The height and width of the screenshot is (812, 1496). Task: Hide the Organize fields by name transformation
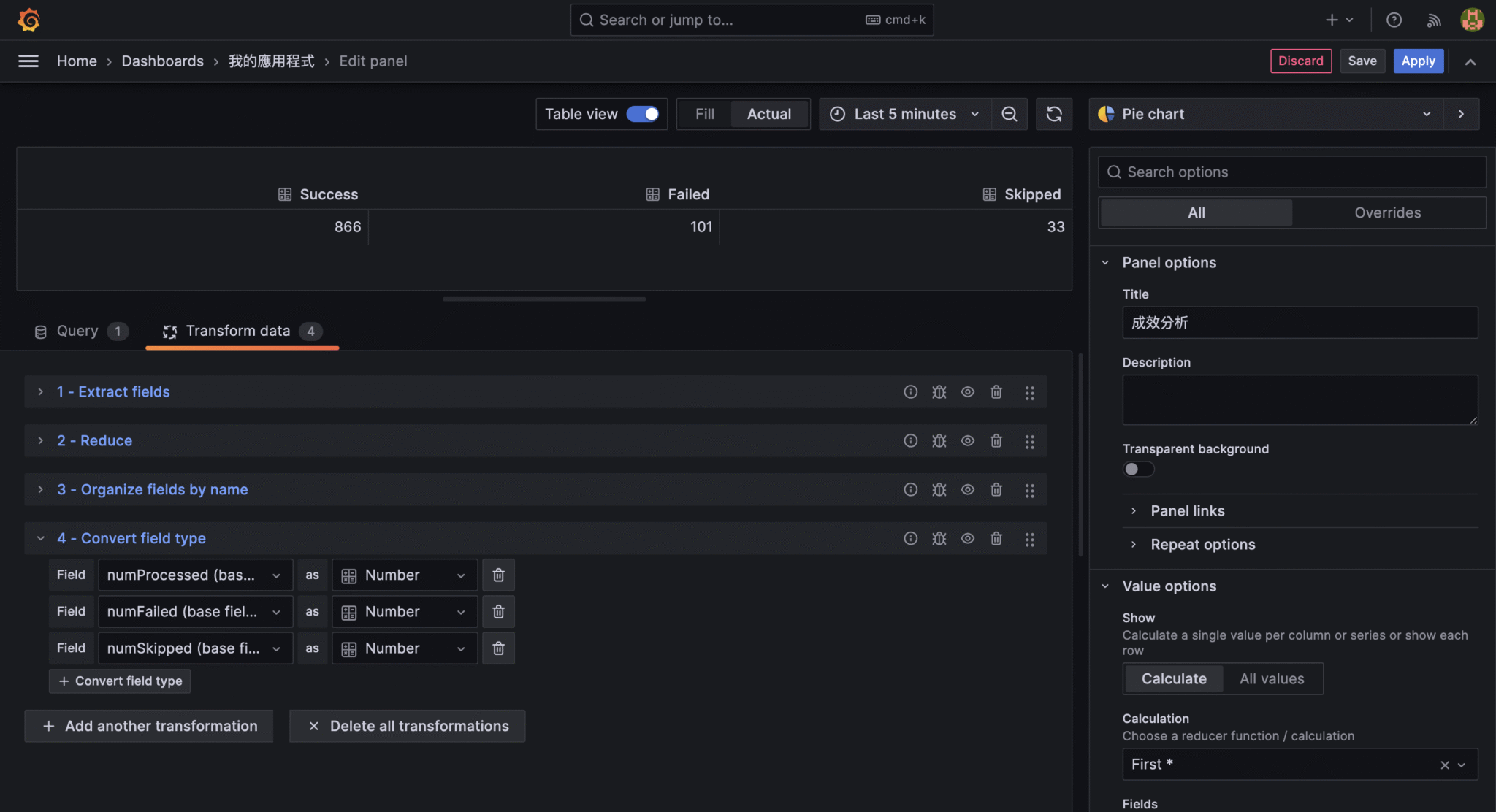(967, 489)
